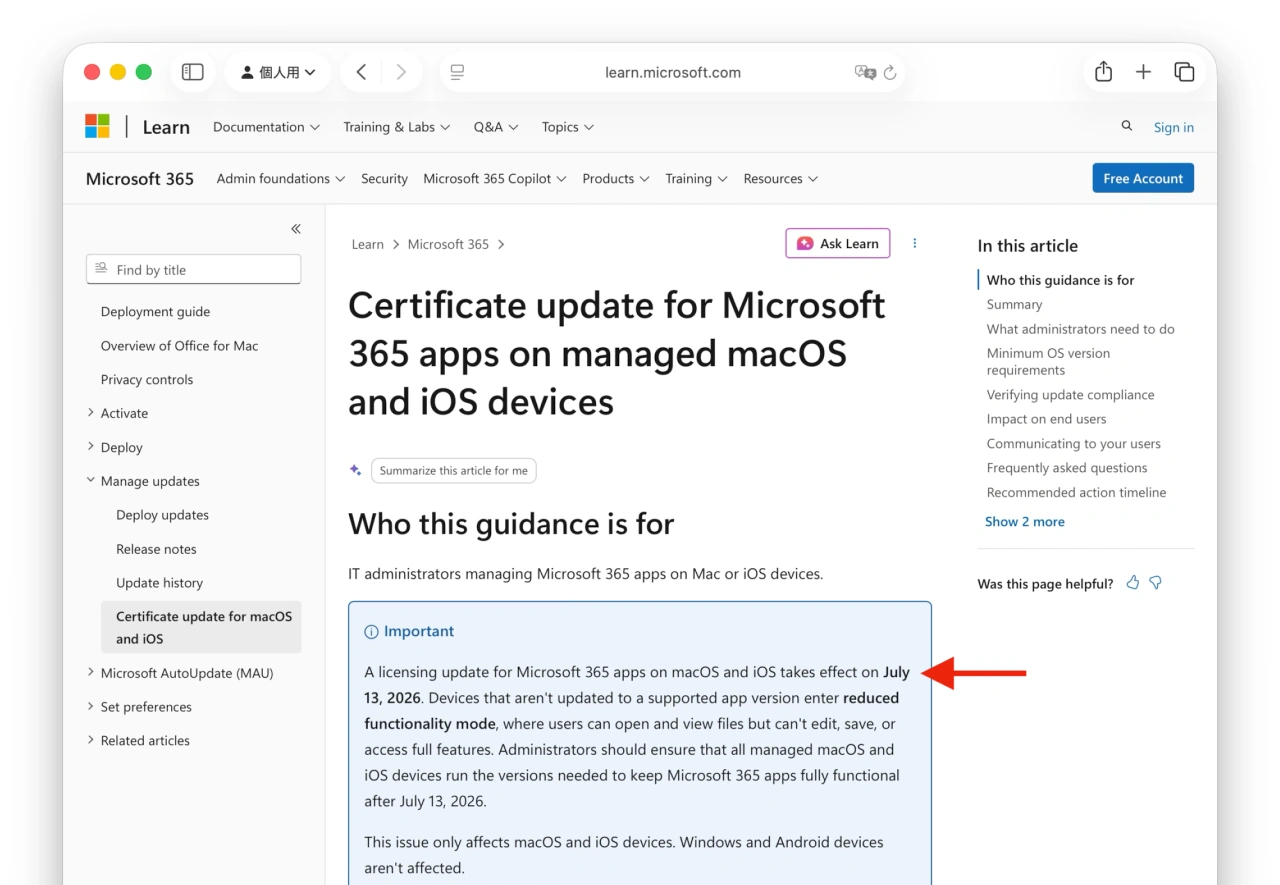Collapse the table of contents panel

coord(296,229)
